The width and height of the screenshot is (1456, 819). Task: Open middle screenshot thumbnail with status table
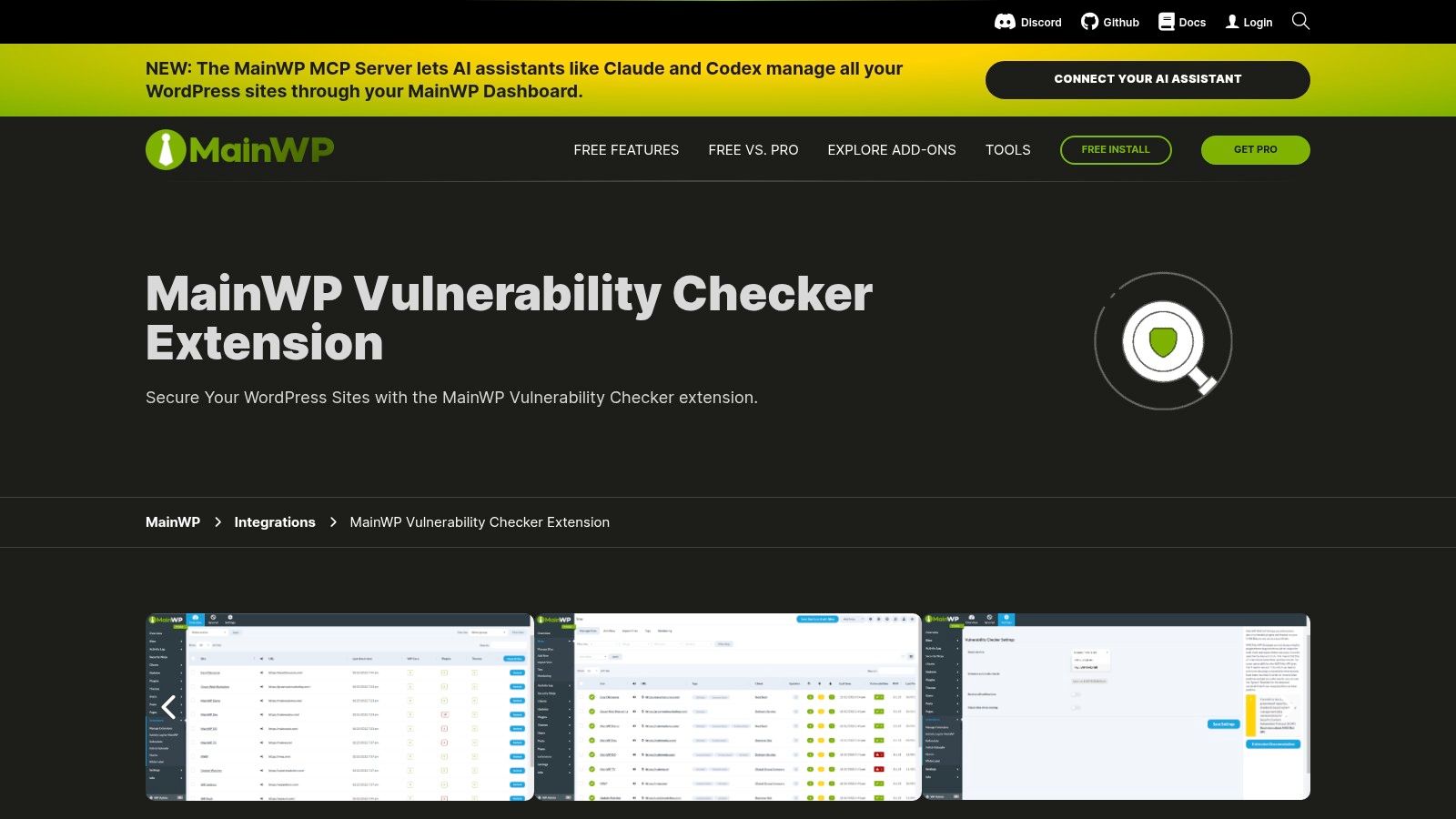point(728,707)
